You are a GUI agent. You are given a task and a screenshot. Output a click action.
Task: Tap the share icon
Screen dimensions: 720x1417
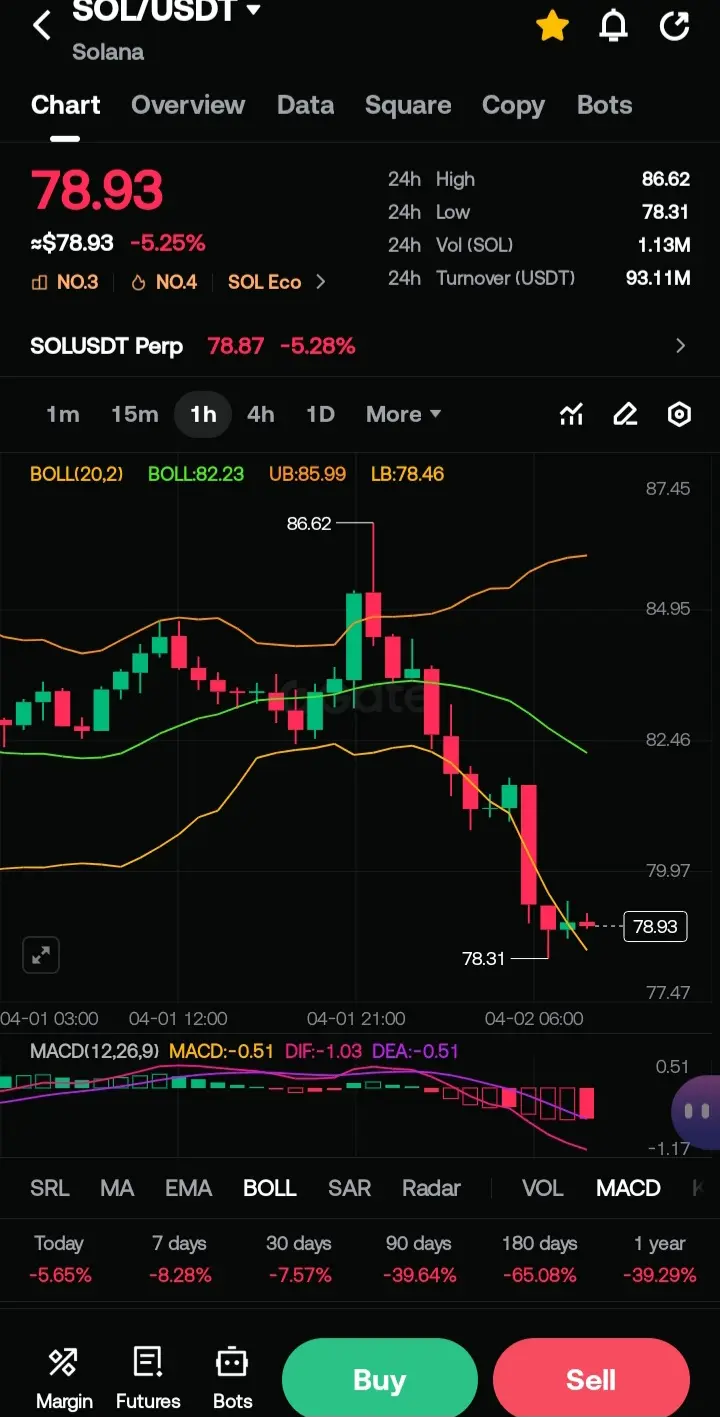tap(675, 26)
